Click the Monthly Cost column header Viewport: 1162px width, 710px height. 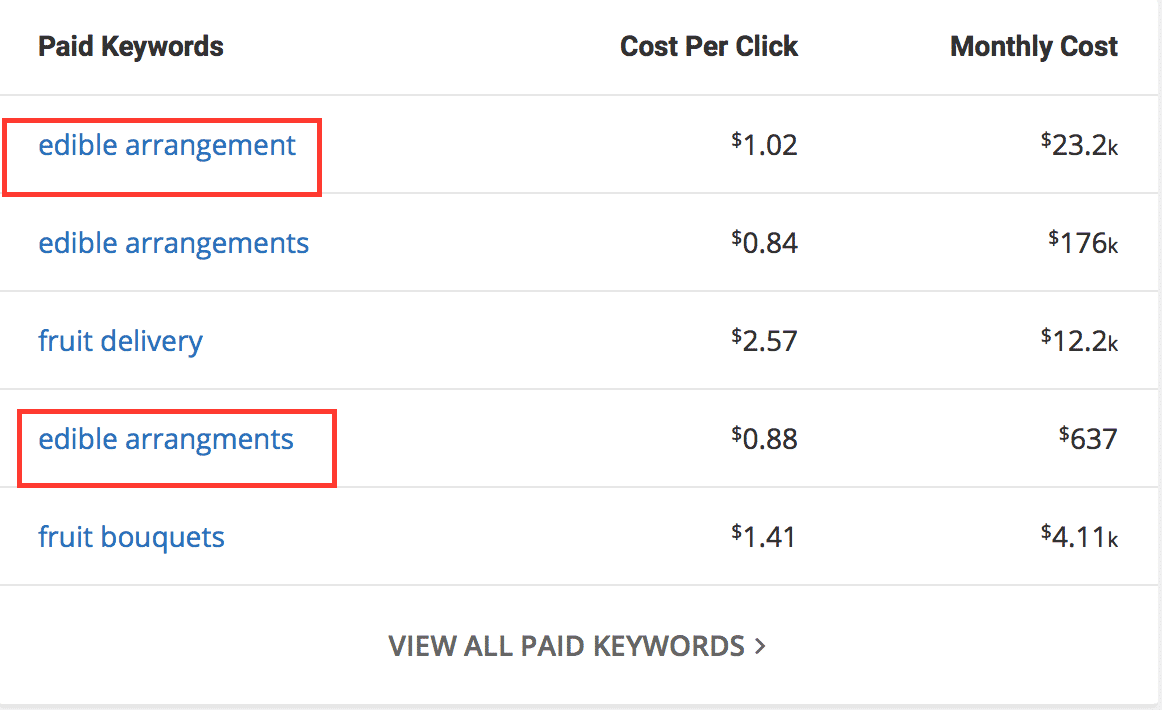1034,47
